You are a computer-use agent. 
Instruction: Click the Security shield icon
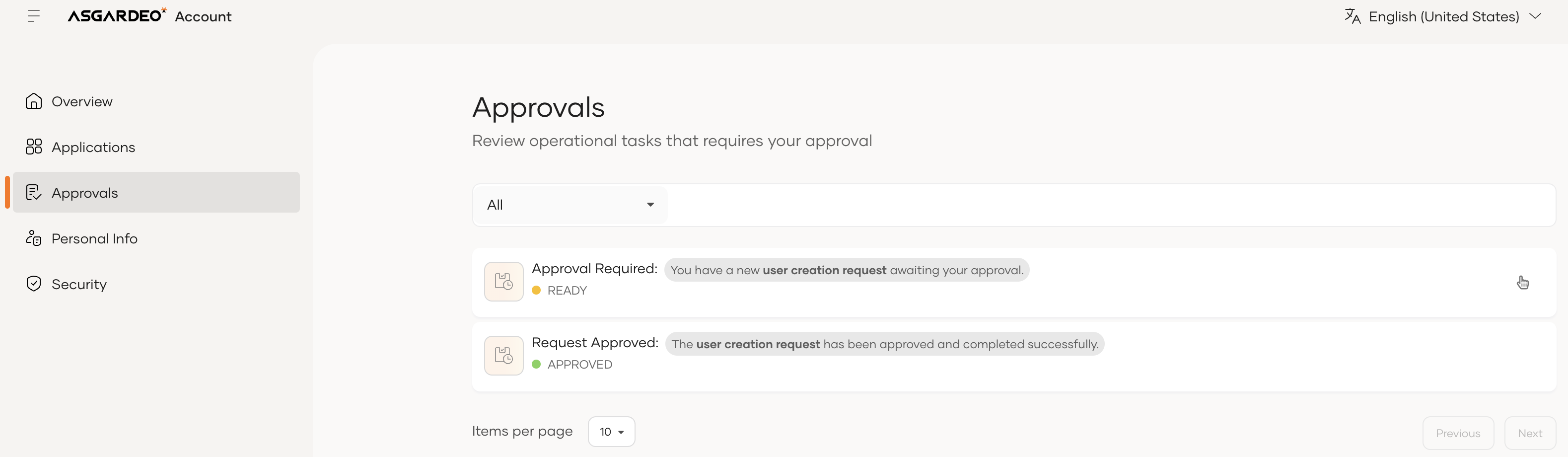point(33,284)
